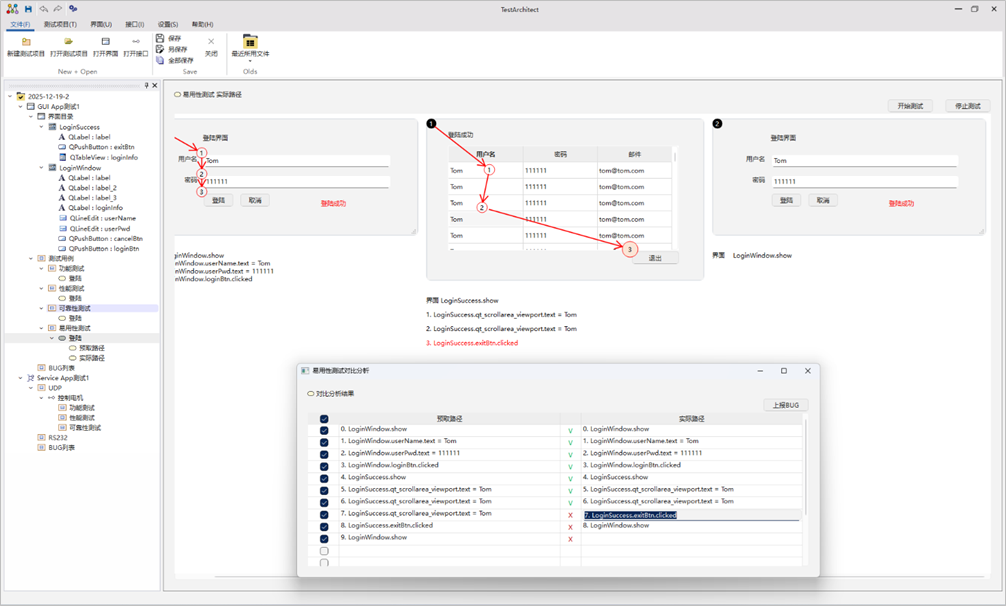This screenshot has width=1006, height=606.
Task: Collapse the LoginWindow tree node
Action: click(x=41, y=168)
